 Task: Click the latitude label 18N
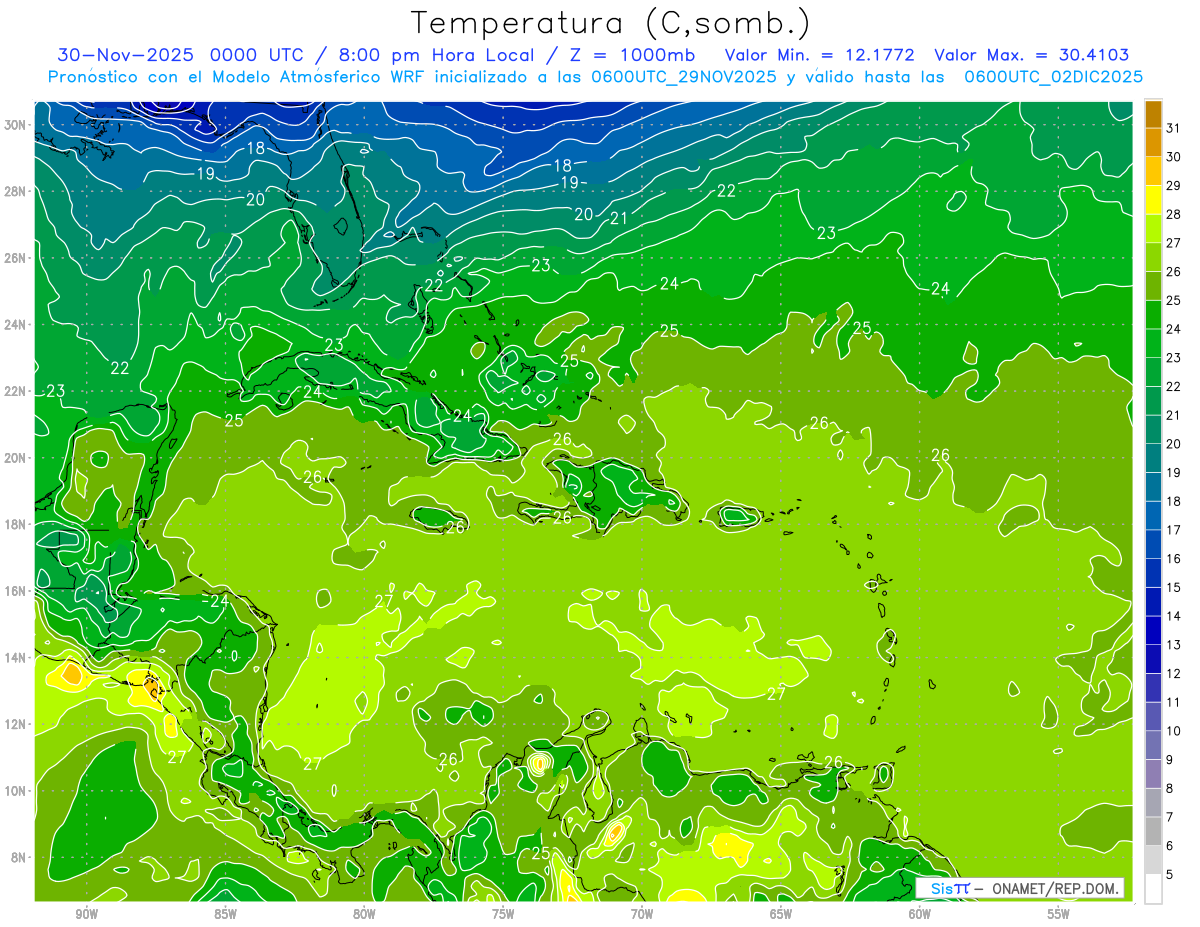14,524
